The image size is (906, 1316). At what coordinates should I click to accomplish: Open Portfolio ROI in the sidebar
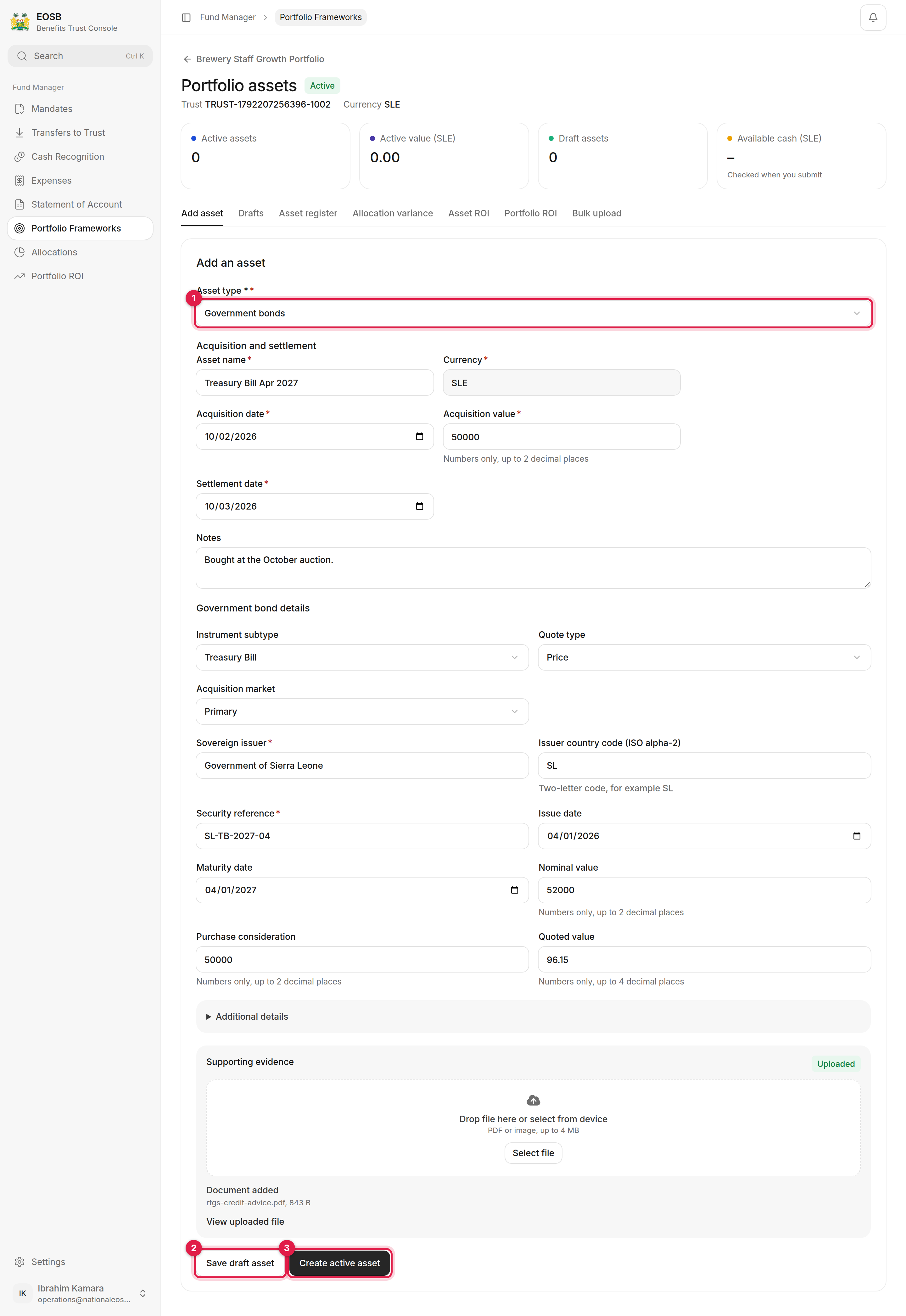coord(80,276)
